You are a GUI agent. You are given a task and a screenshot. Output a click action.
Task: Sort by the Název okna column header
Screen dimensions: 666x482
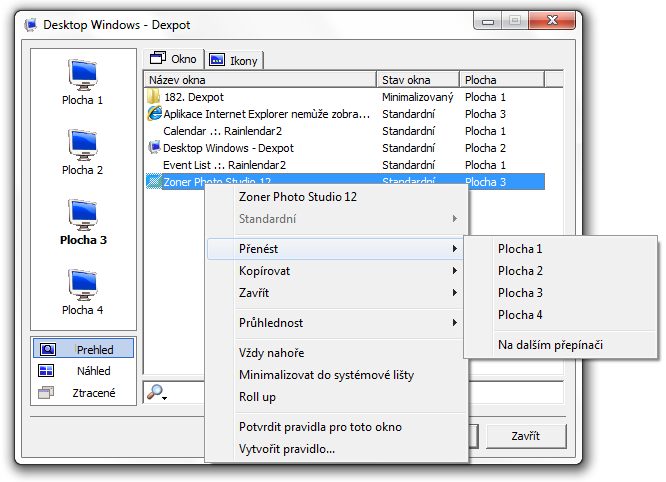coord(260,80)
